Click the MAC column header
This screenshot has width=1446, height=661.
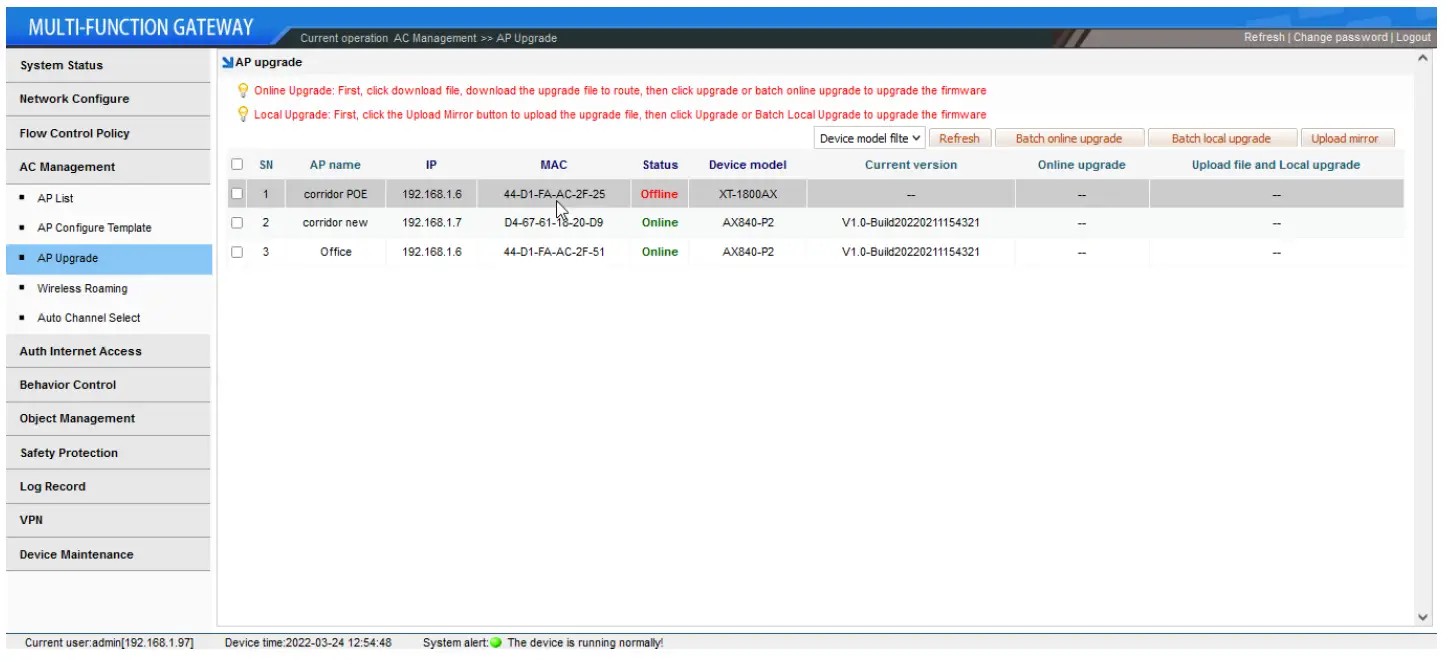[553, 165]
